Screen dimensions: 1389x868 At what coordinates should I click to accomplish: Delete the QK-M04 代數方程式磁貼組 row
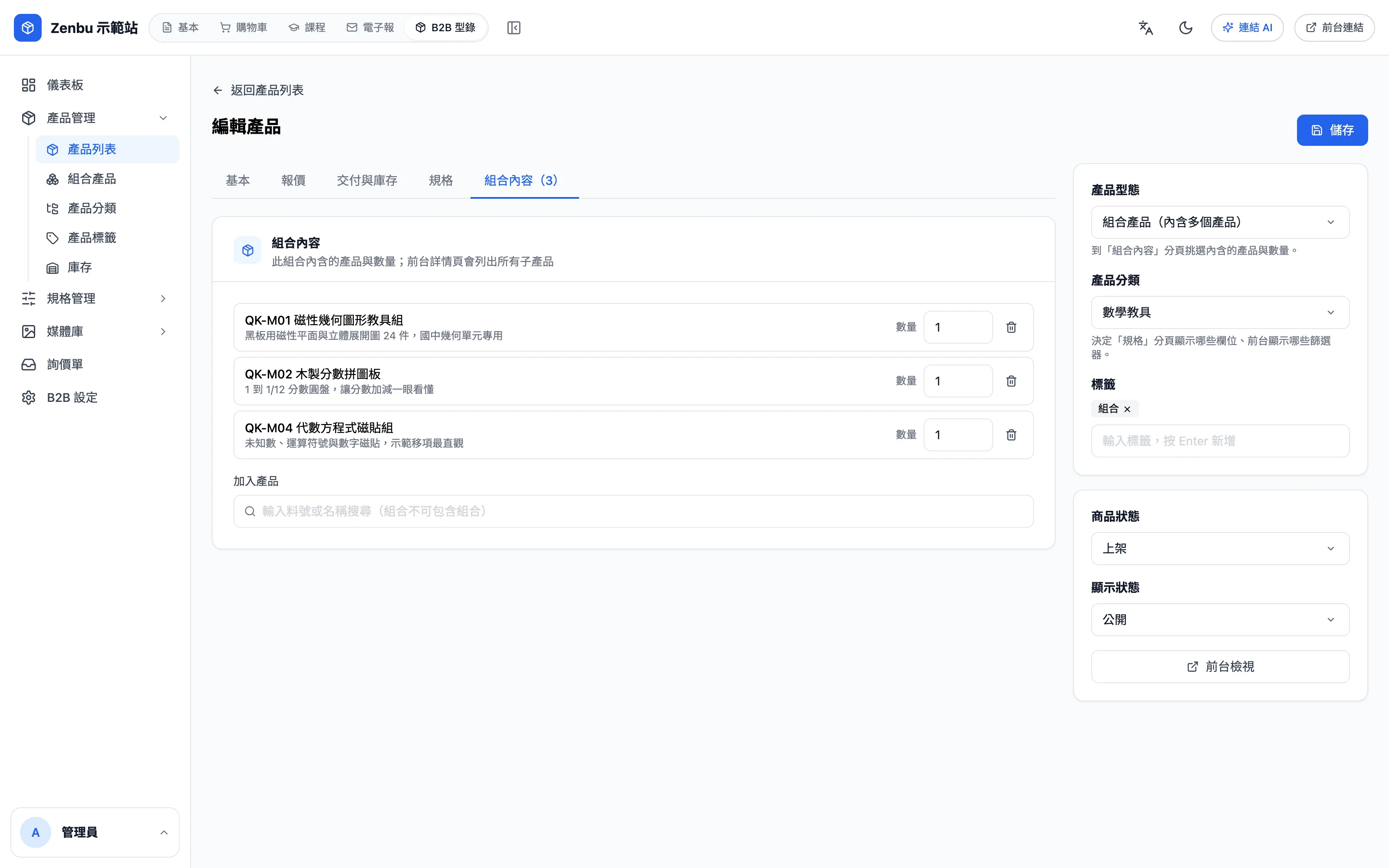(x=1011, y=434)
